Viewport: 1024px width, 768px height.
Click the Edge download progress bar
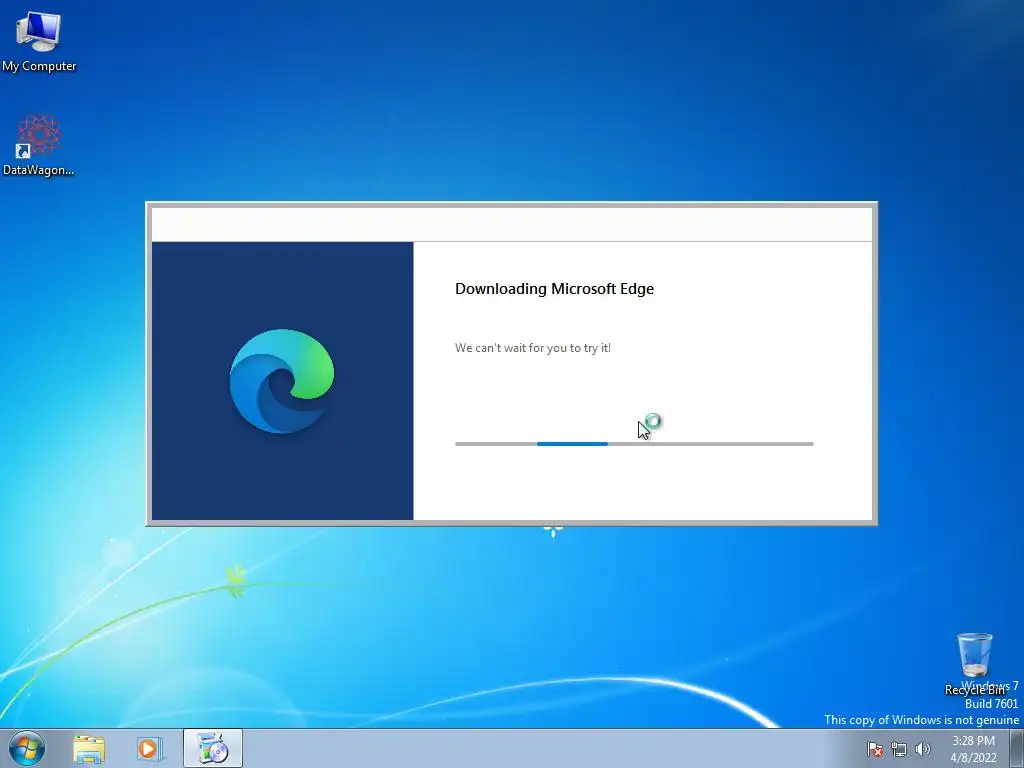click(x=634, y=444)
